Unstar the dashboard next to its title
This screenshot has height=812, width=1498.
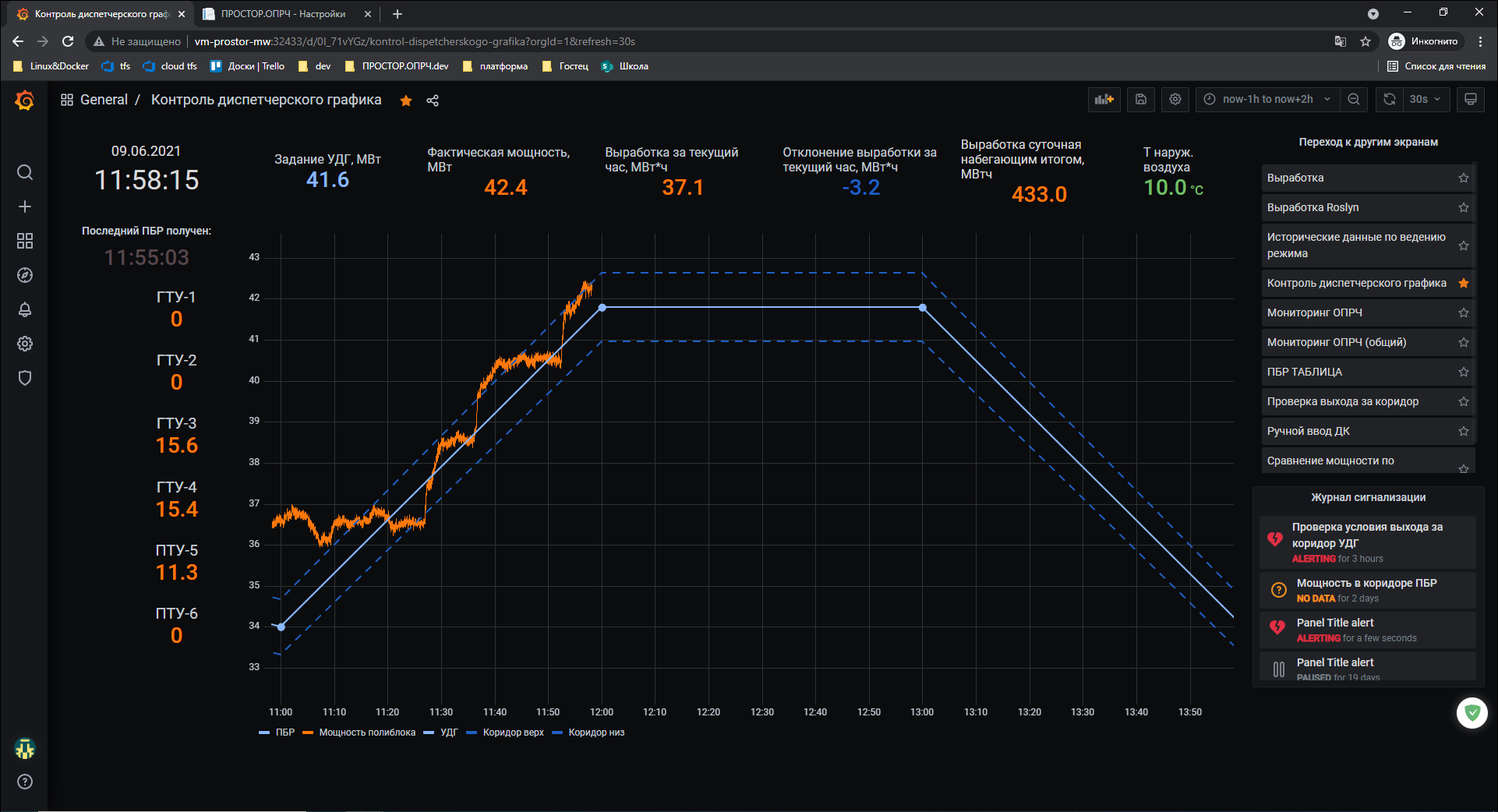click(x=406, y=101)
